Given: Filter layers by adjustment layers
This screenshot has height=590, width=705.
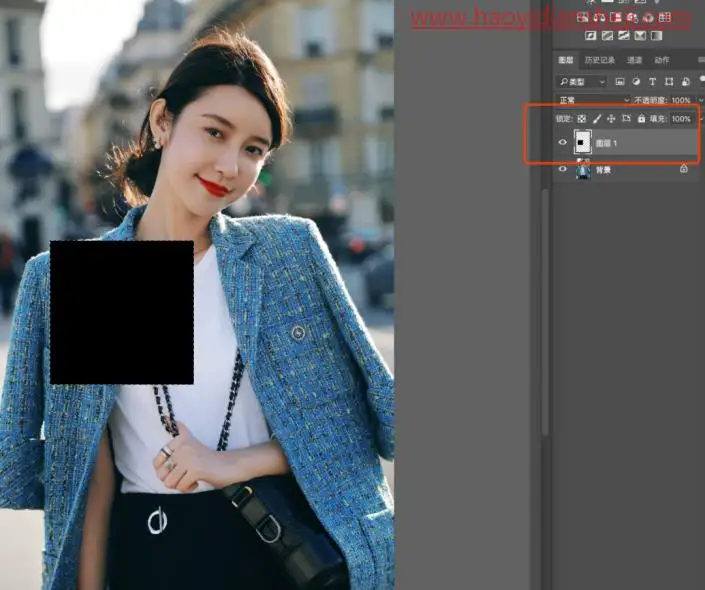Looking at the screenshot, I should [x=636, y=81].
